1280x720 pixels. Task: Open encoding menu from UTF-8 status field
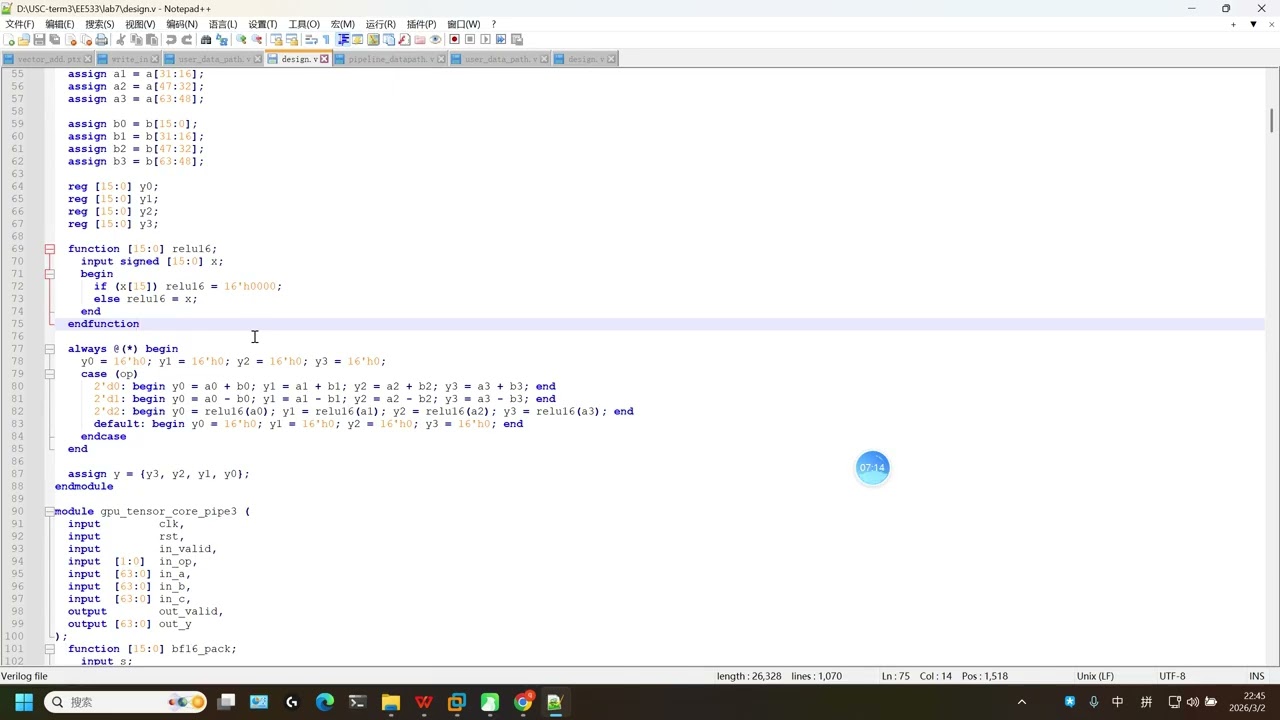click(1172, 676)
